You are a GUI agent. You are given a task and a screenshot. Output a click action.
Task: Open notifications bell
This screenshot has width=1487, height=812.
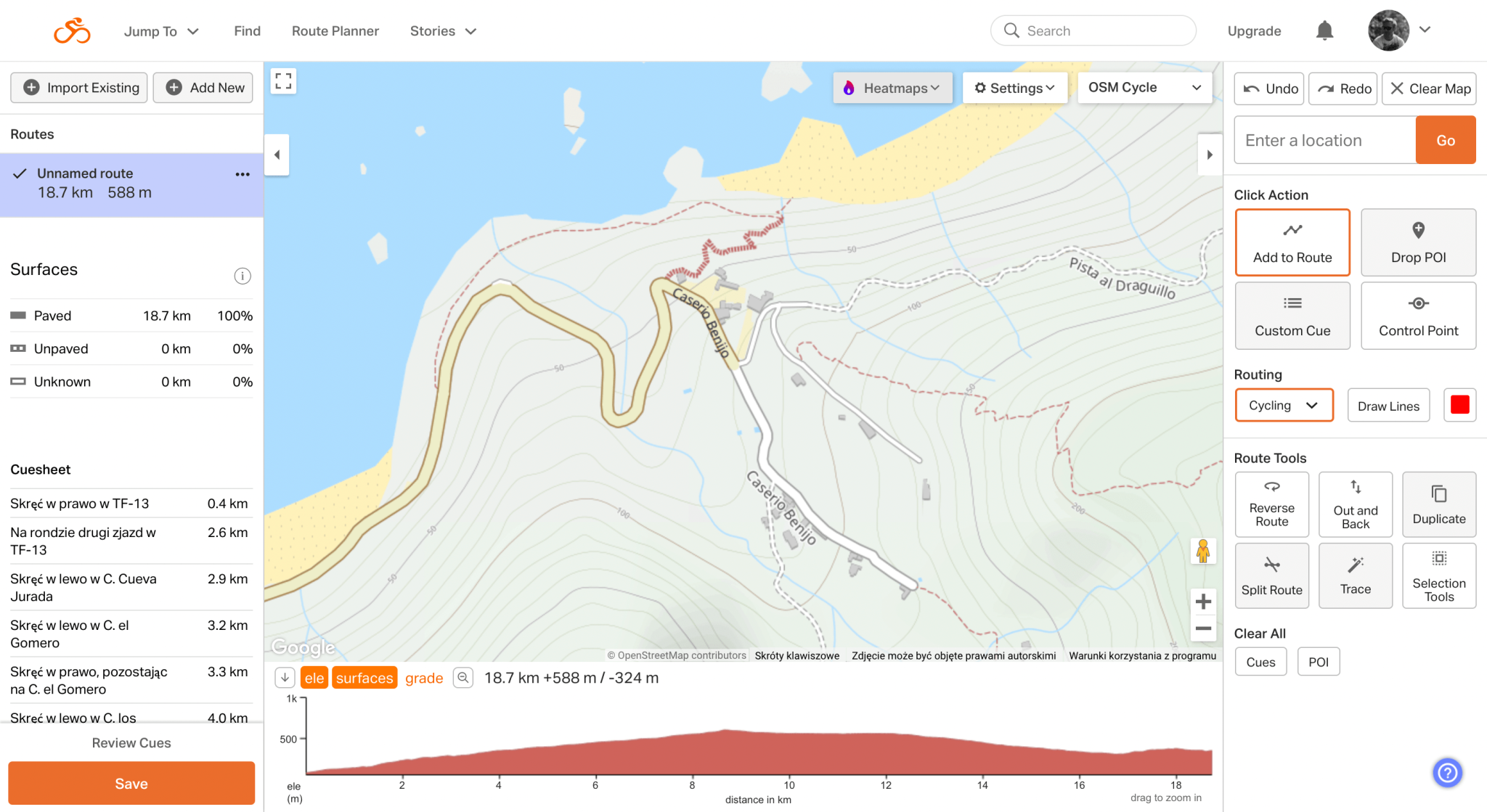pos(1324,30)
